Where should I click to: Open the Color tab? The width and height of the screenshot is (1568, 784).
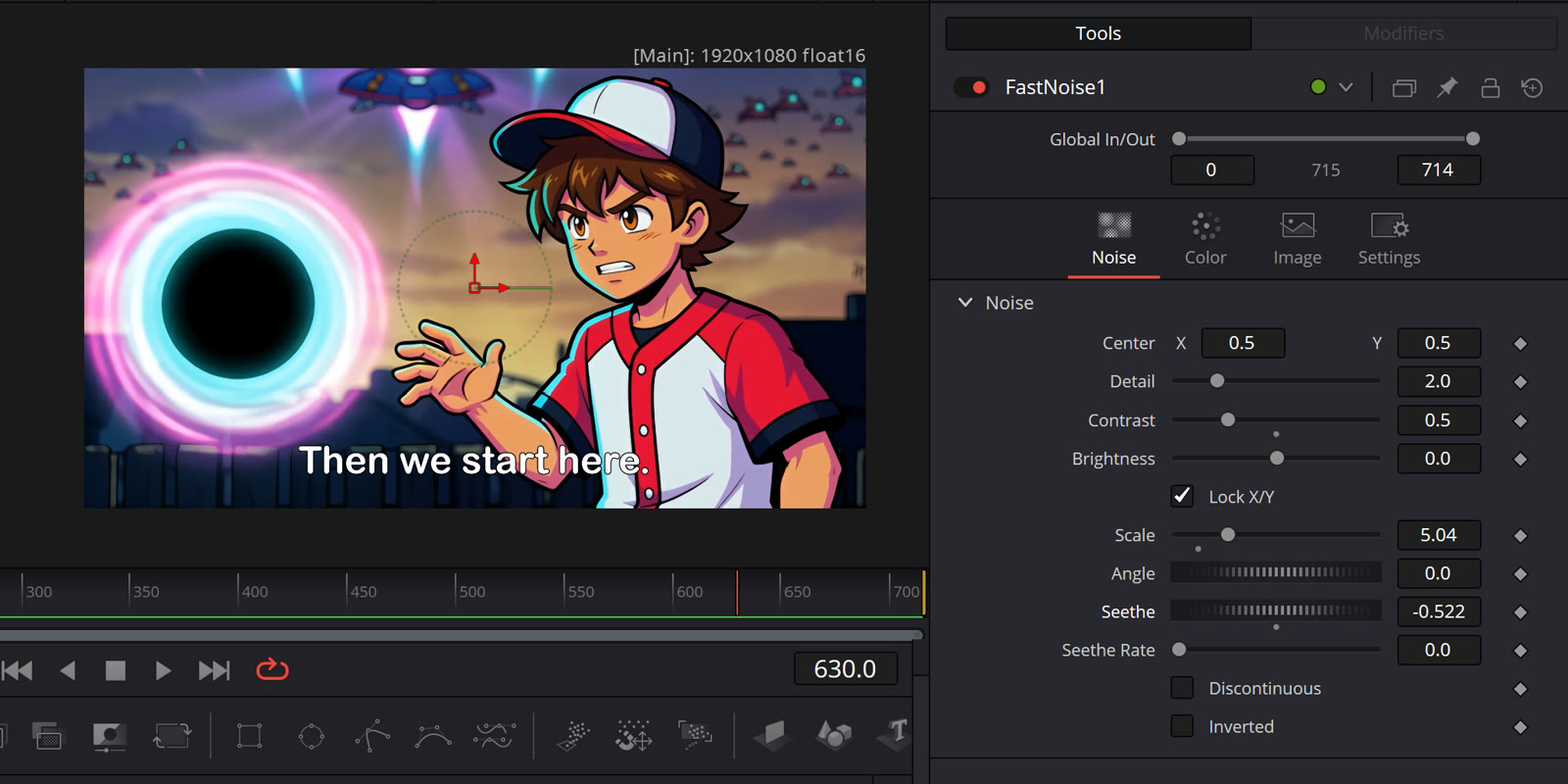click(x=1205, y=239)
